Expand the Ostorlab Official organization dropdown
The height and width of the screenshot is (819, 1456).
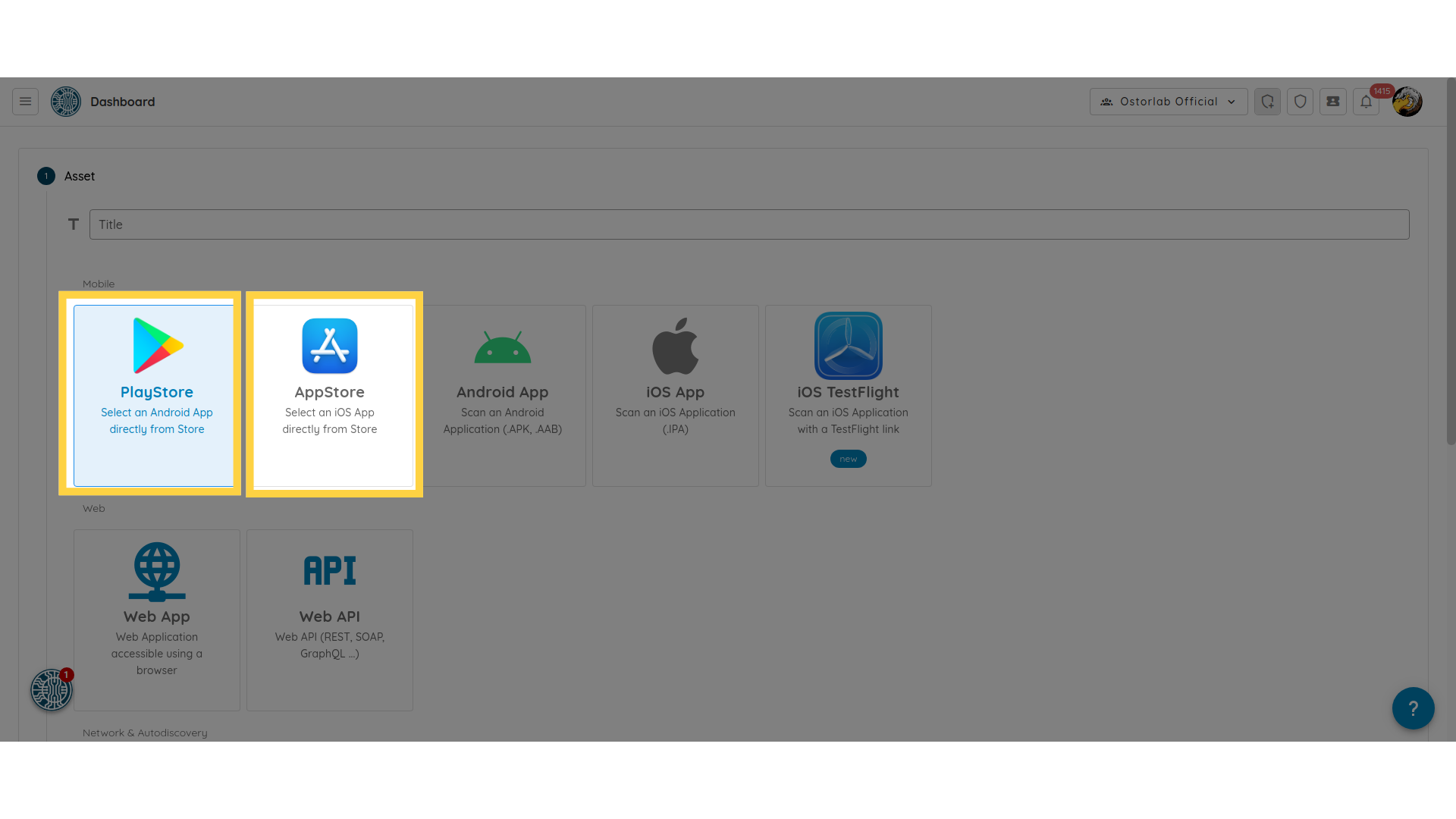tap(1168, 102)
